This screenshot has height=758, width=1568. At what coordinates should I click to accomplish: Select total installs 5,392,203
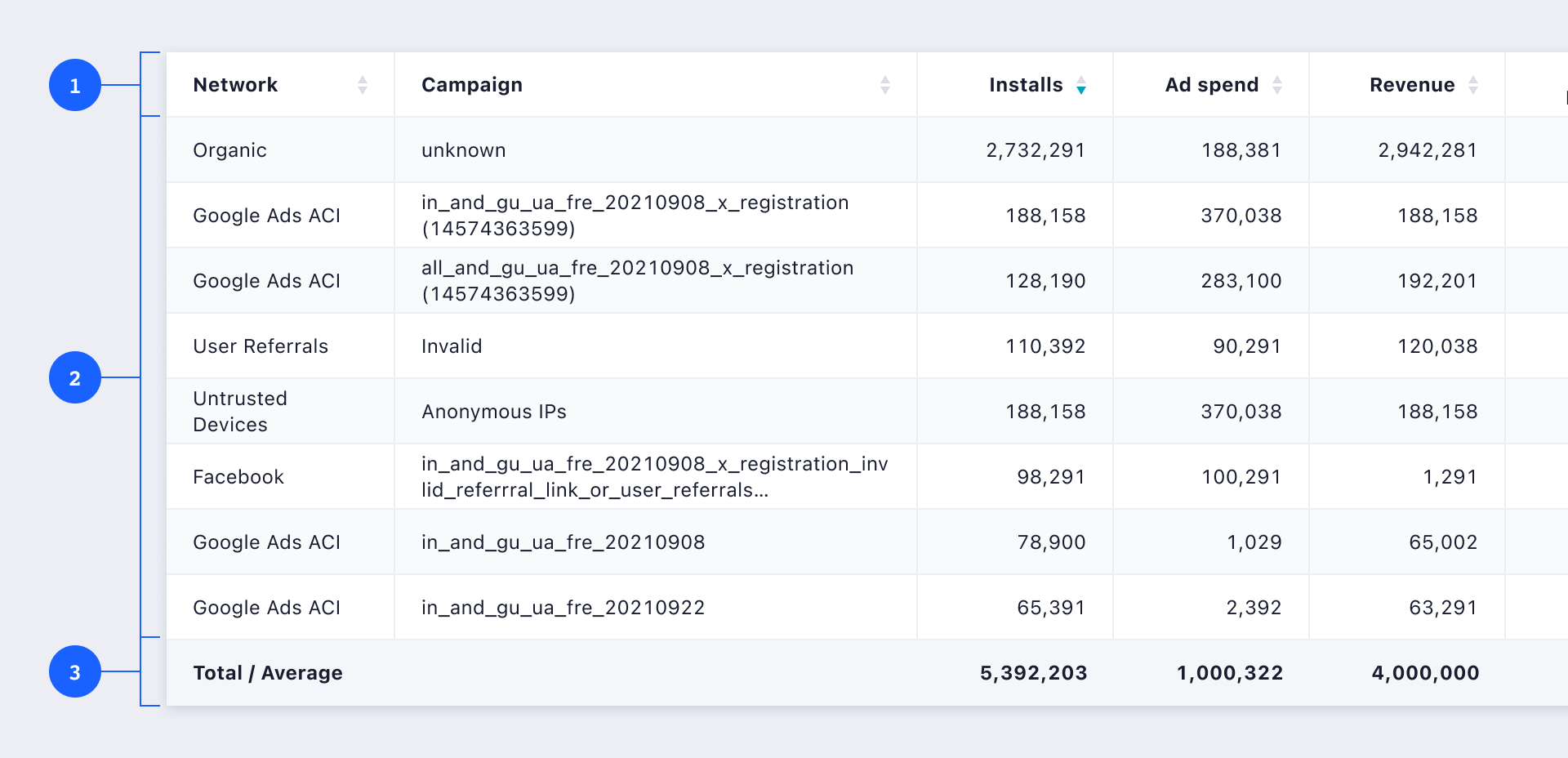(1034, 673)
